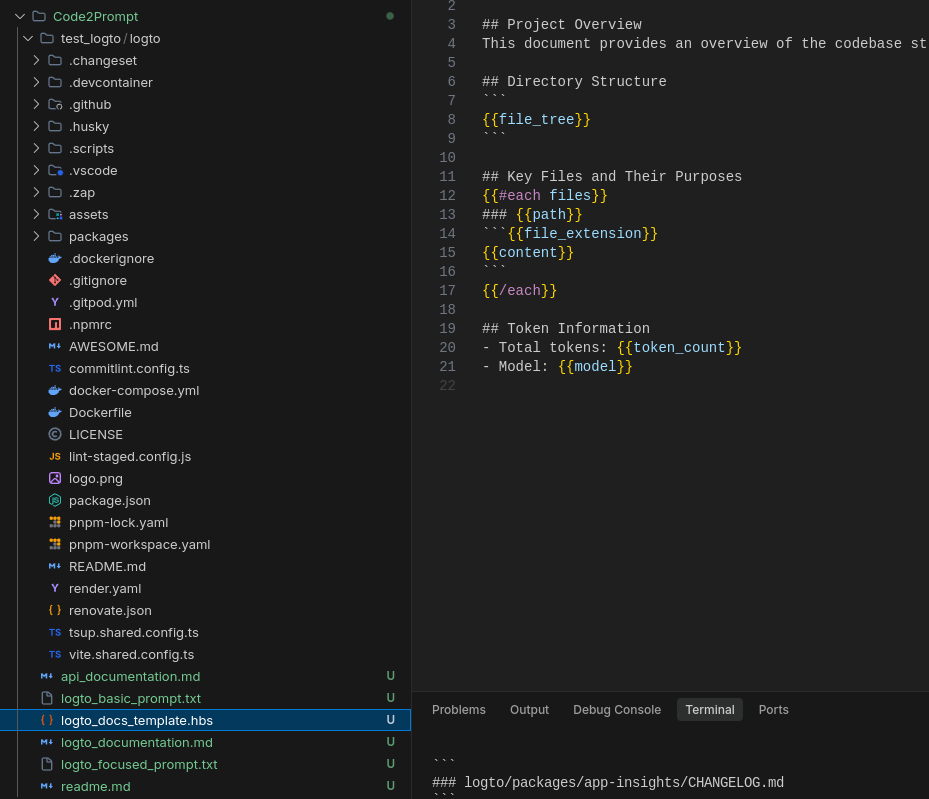Open the Ports panel tab
This screenshot has height=799, width=929.
[x=773, y=710]
